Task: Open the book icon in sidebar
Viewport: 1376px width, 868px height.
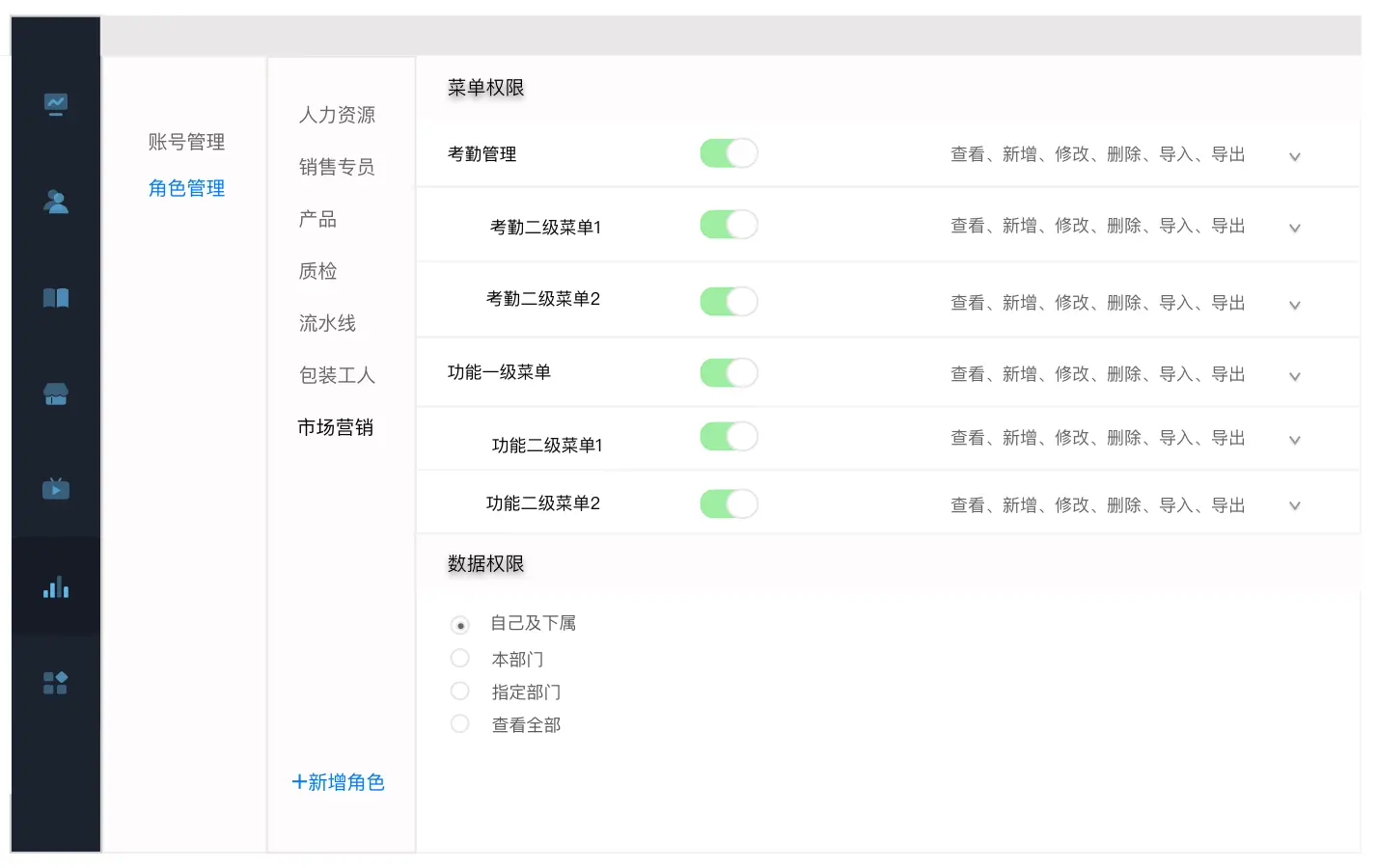Action: 56,298
